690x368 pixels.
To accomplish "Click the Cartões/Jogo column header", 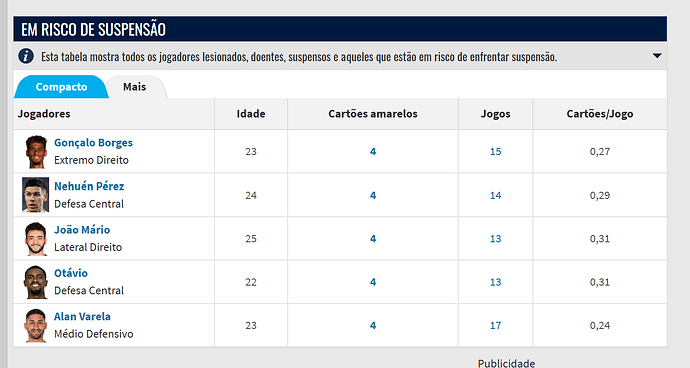I will pos(600,114).
